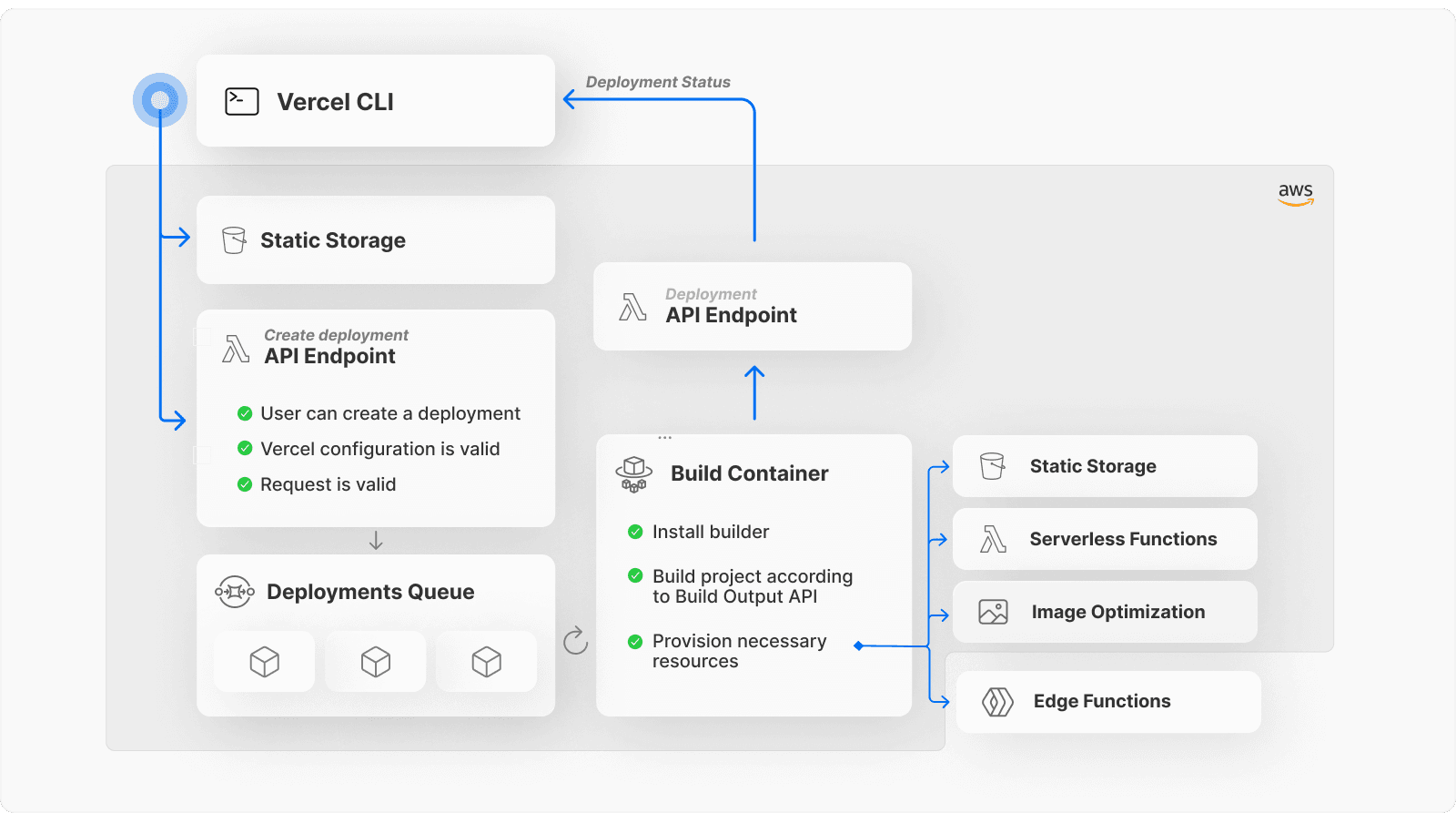Click the Edge Functions hexagon icon
The height and width of the screenshot is (813, 1456).
point(997,702)
